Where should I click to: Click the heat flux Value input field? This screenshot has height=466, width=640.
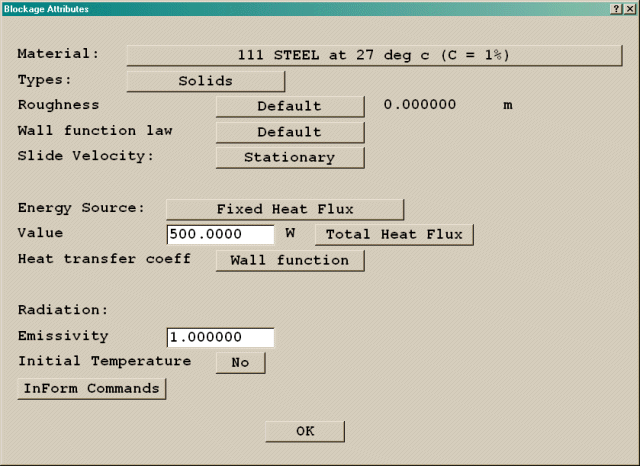coord(220,234)
